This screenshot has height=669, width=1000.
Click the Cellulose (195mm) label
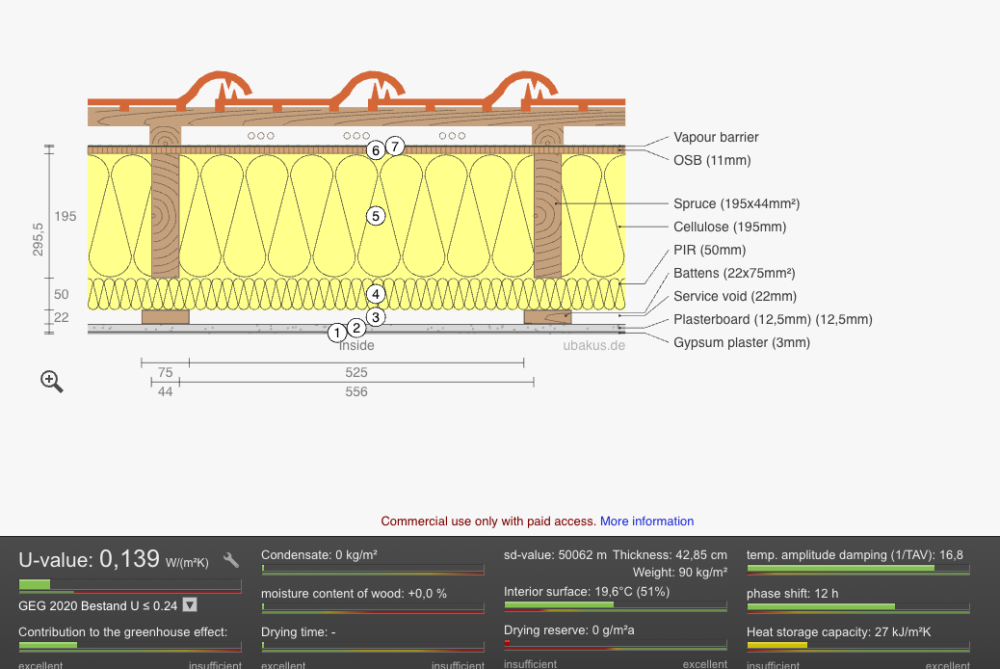(730, 226)
